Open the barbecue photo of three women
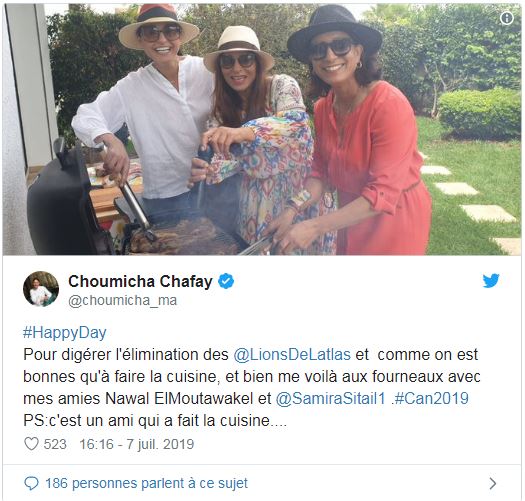The width and height of the screenshot is (525, 501). click(x=262, y=130)
